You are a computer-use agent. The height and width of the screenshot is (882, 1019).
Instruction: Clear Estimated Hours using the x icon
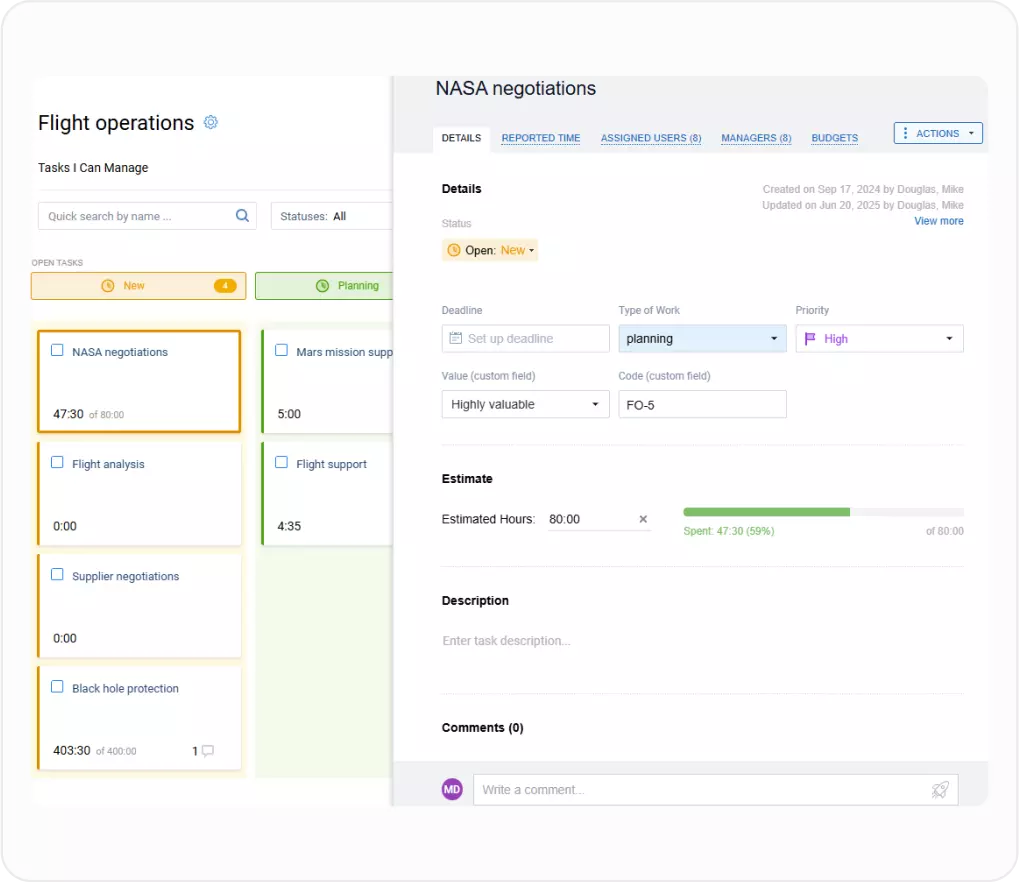[x=642, y=519]
